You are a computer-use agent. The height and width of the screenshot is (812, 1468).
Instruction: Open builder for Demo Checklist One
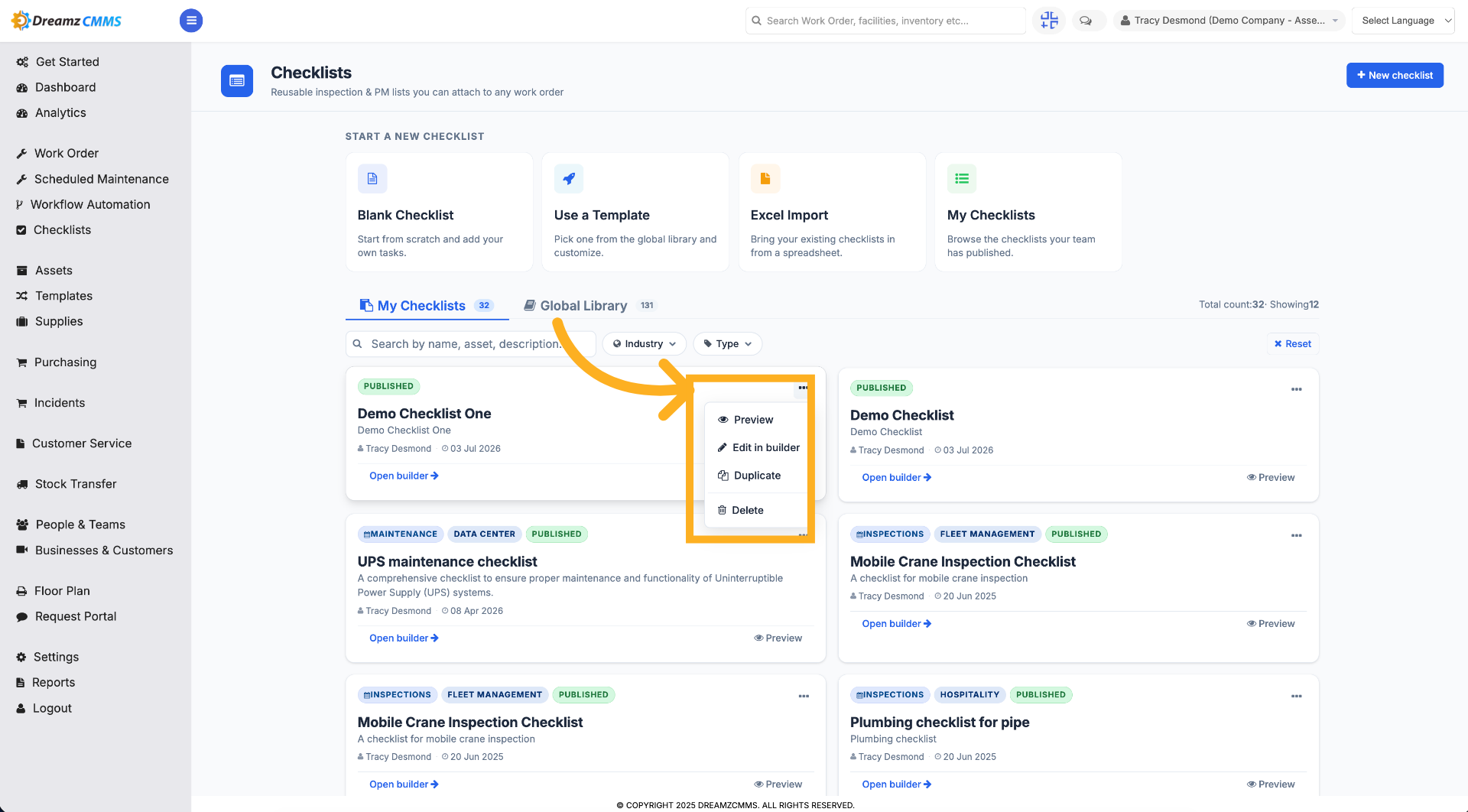(404, 476)
